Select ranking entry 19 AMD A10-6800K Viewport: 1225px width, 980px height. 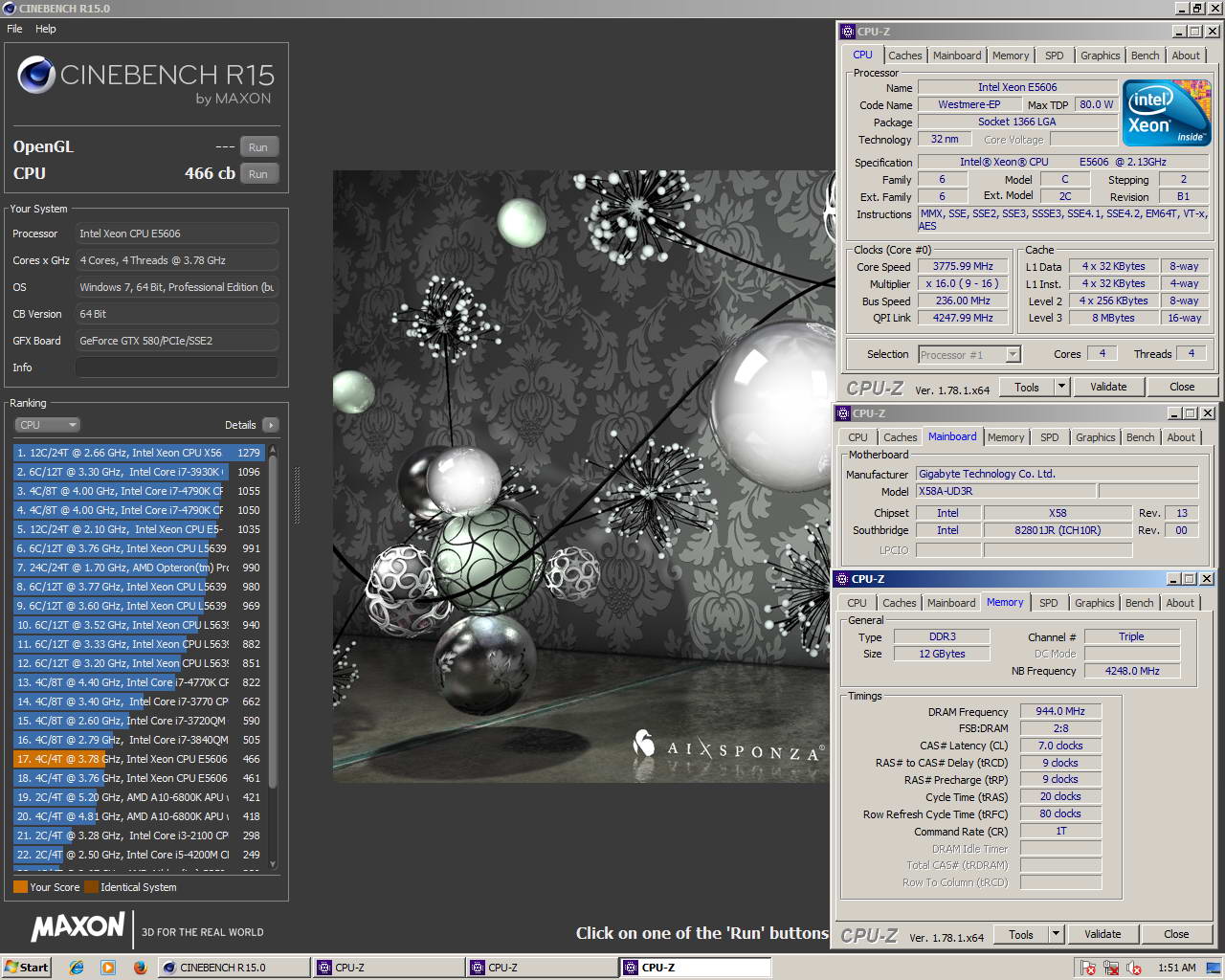pyautogui.click(x=139, y=797)
